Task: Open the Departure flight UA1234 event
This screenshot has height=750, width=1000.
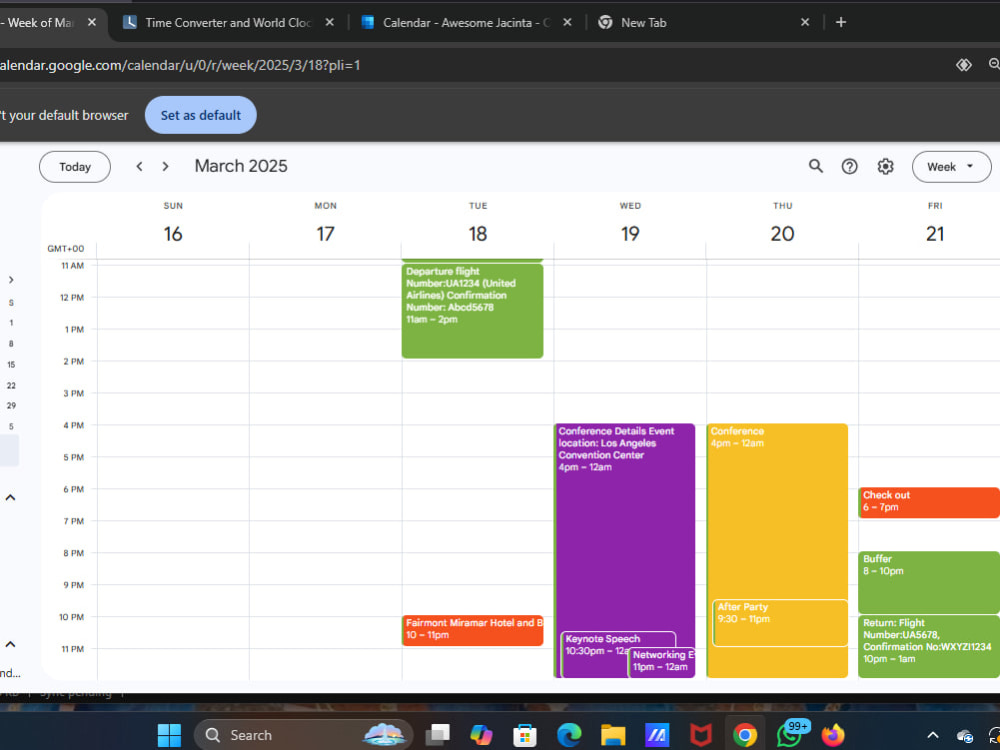Action: click(x=472, y=311)
